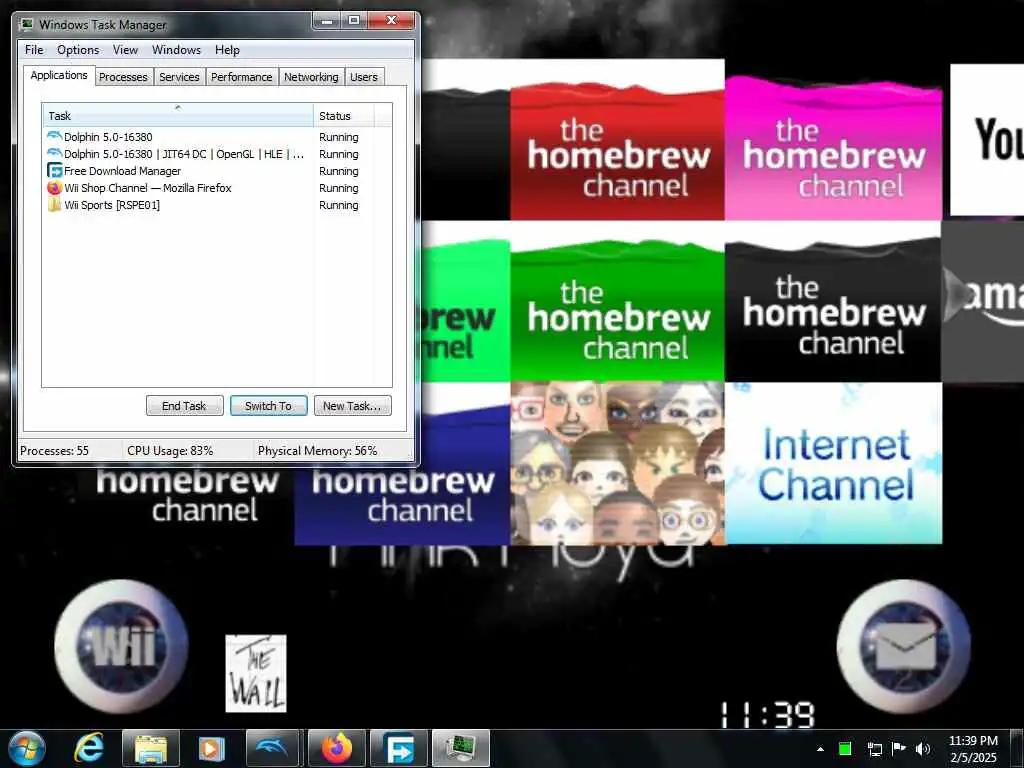Screen dimensions: 1024x768
Task: Show hidden system tray icons arrow
Action: click(820, 749)
